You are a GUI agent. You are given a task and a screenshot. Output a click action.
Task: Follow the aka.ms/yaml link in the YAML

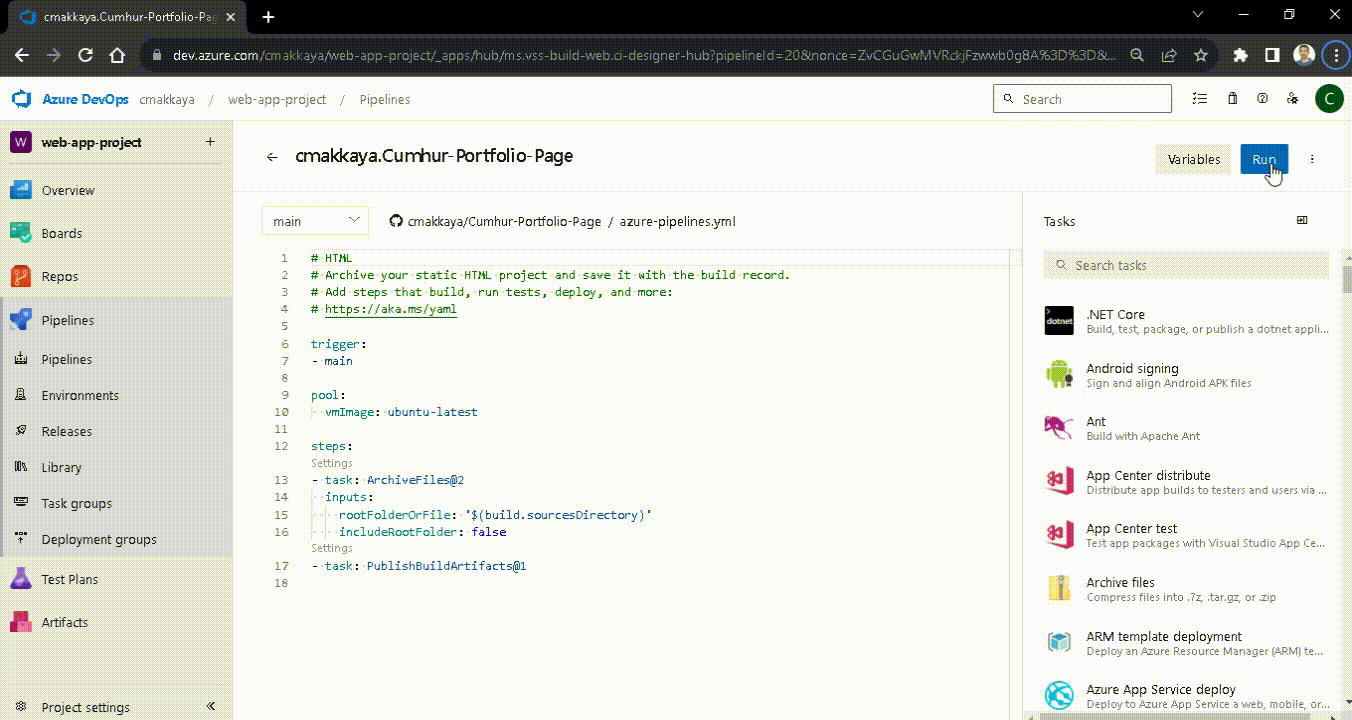click(392, 309)
